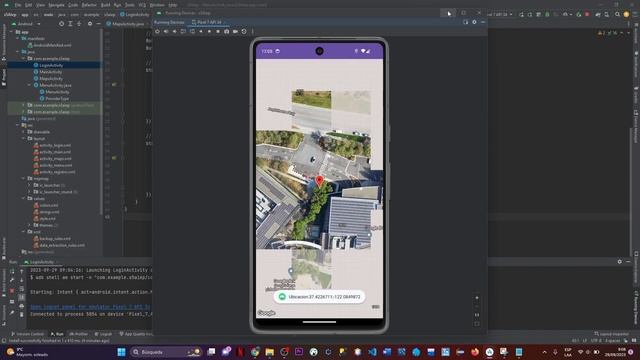Screen dimensions: 640x360
Task: Open the Build menu
Action: coord(106,5)
